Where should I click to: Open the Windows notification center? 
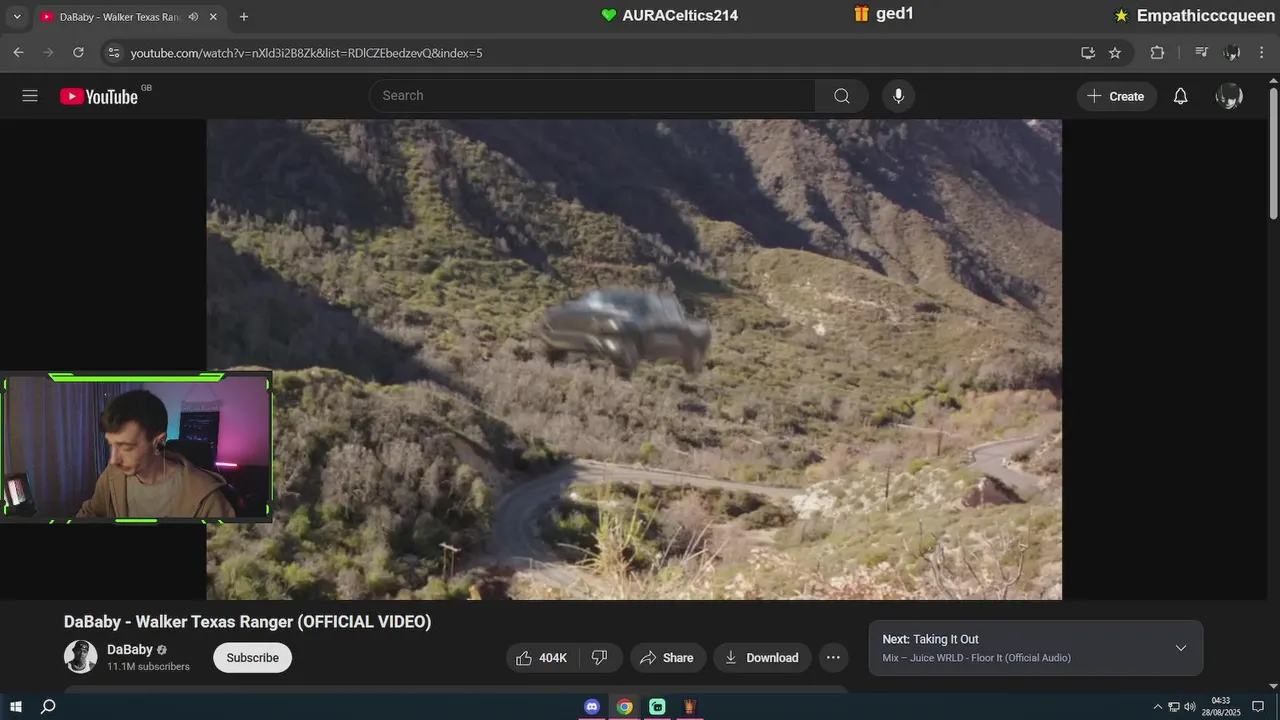(1259, 707)
